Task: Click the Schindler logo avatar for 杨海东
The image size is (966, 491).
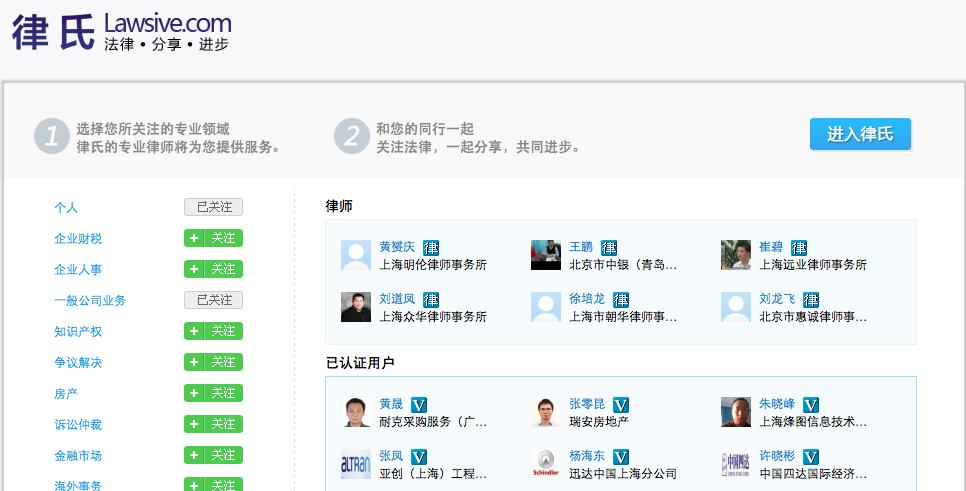Action: coord(546,465)
